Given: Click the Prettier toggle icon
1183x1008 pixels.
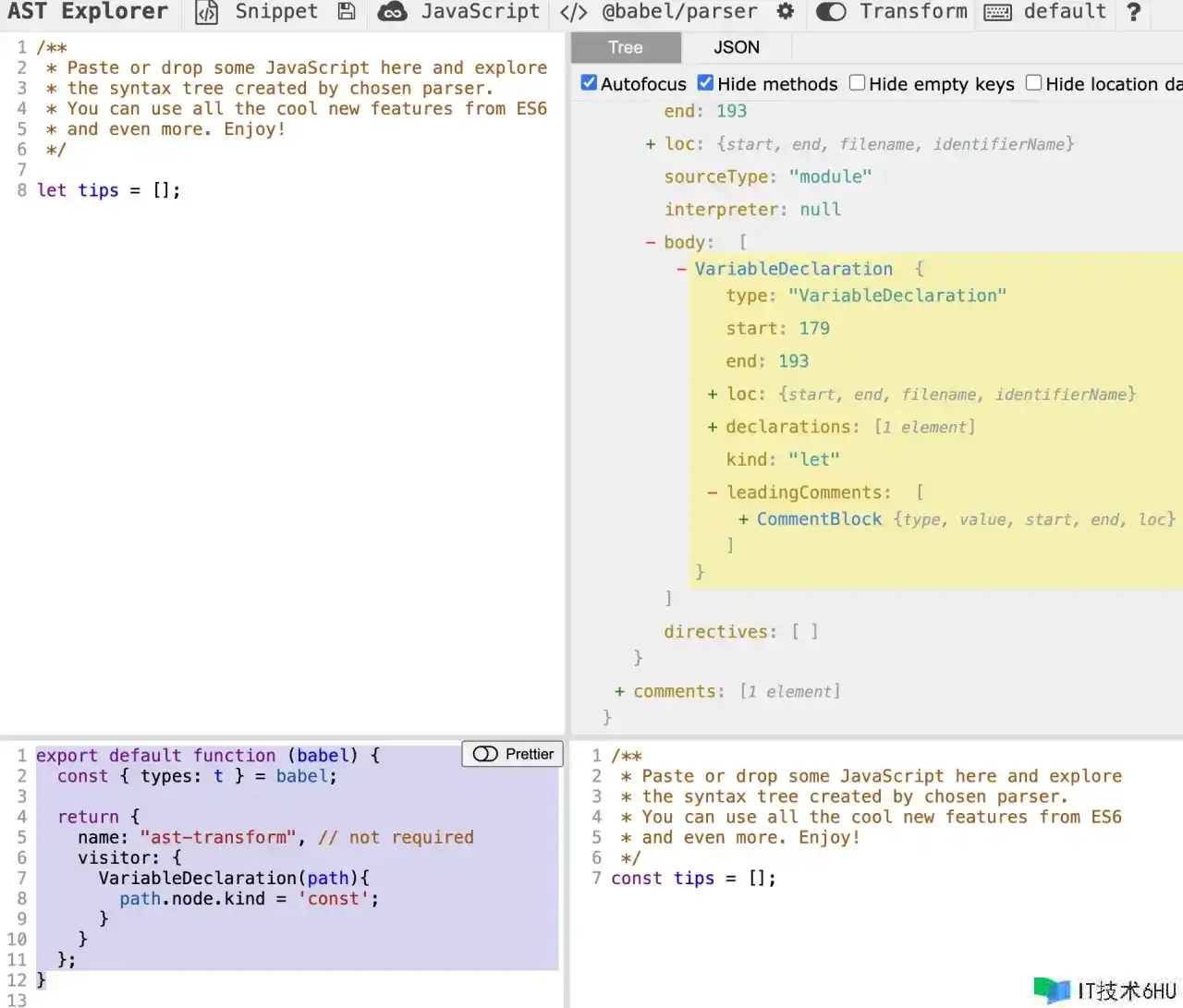Looking at the screenshot, I should pos(485,754).
